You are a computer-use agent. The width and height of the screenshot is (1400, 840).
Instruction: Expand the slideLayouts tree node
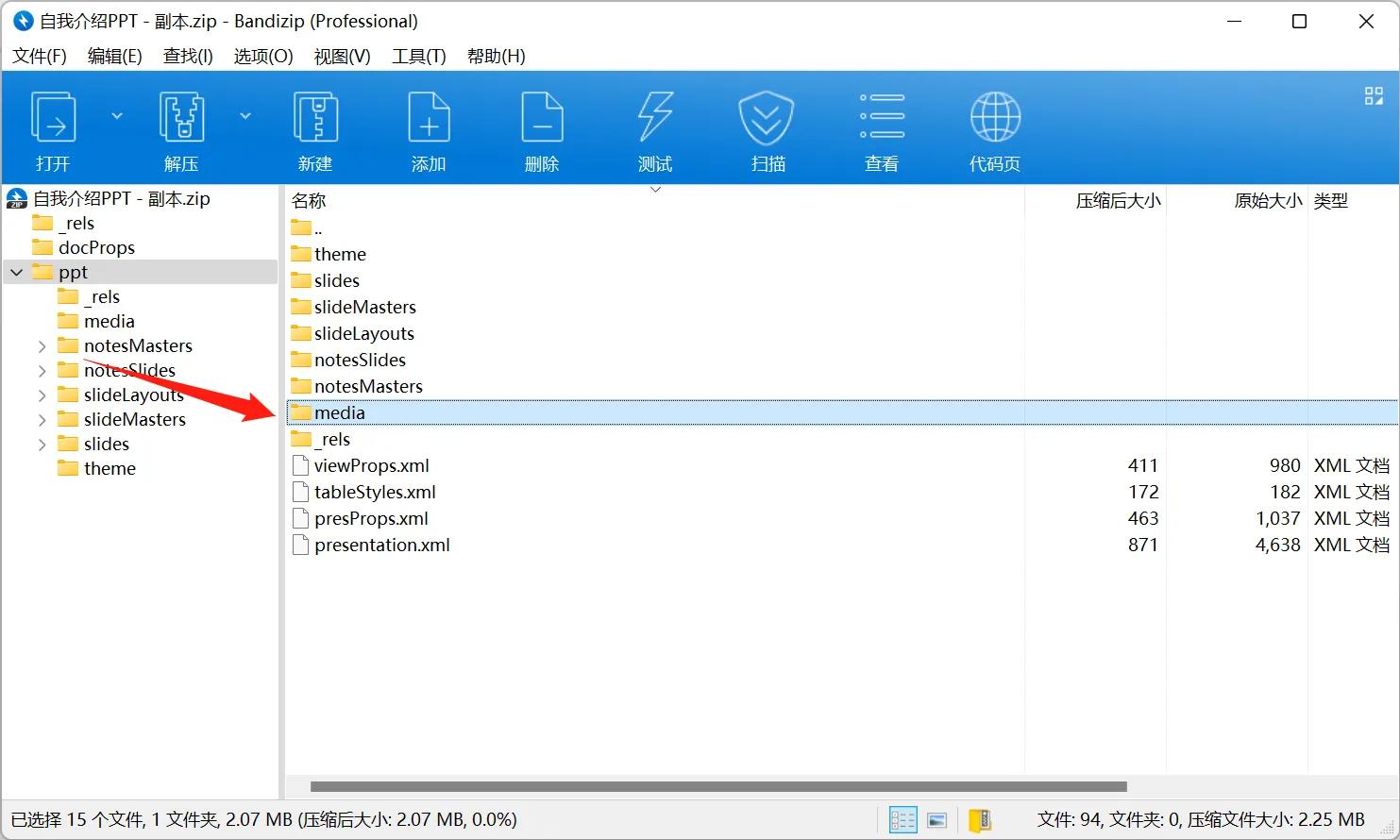click(x=42, y=395)
